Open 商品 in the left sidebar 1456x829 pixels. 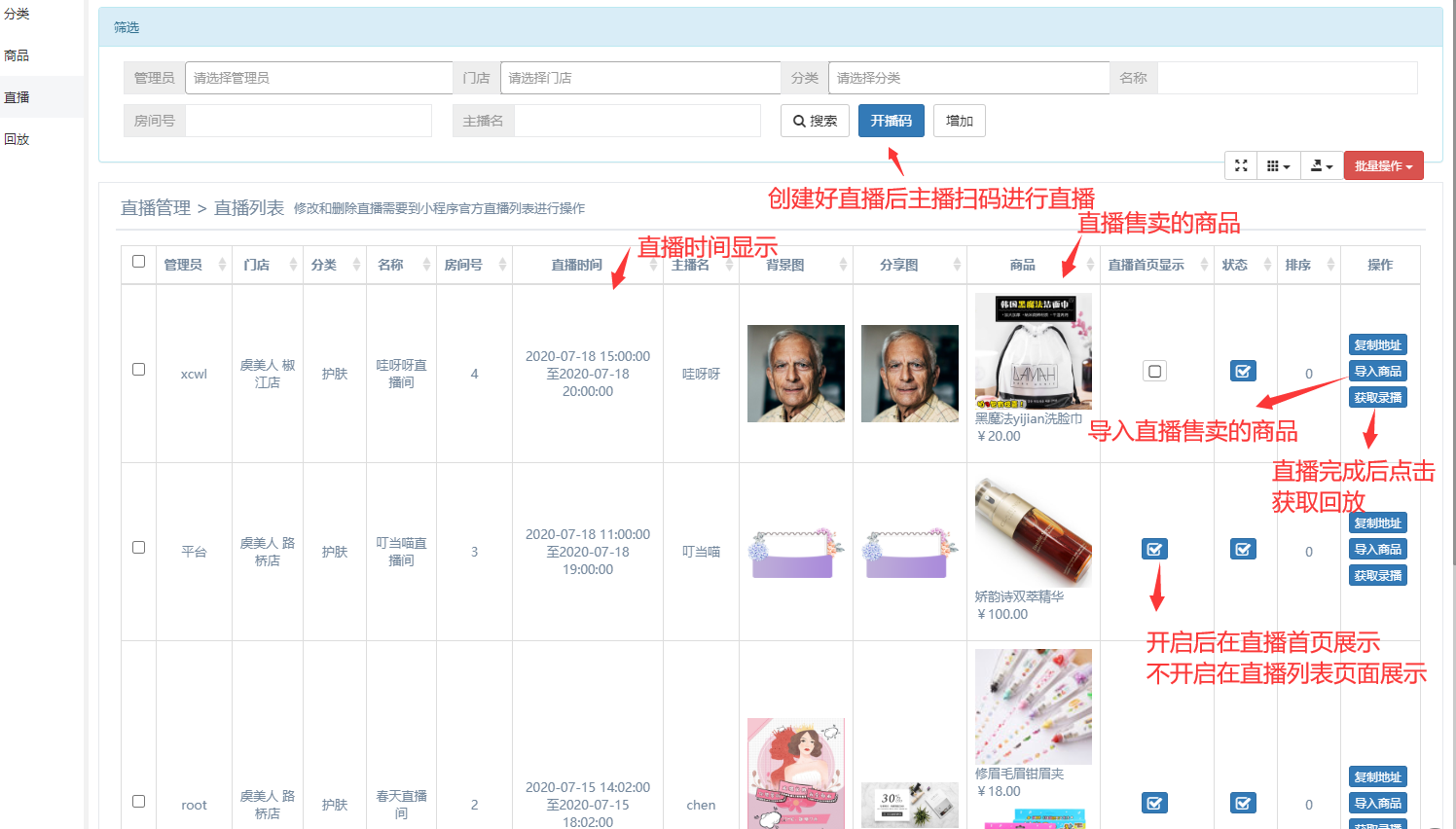[17, 55]
